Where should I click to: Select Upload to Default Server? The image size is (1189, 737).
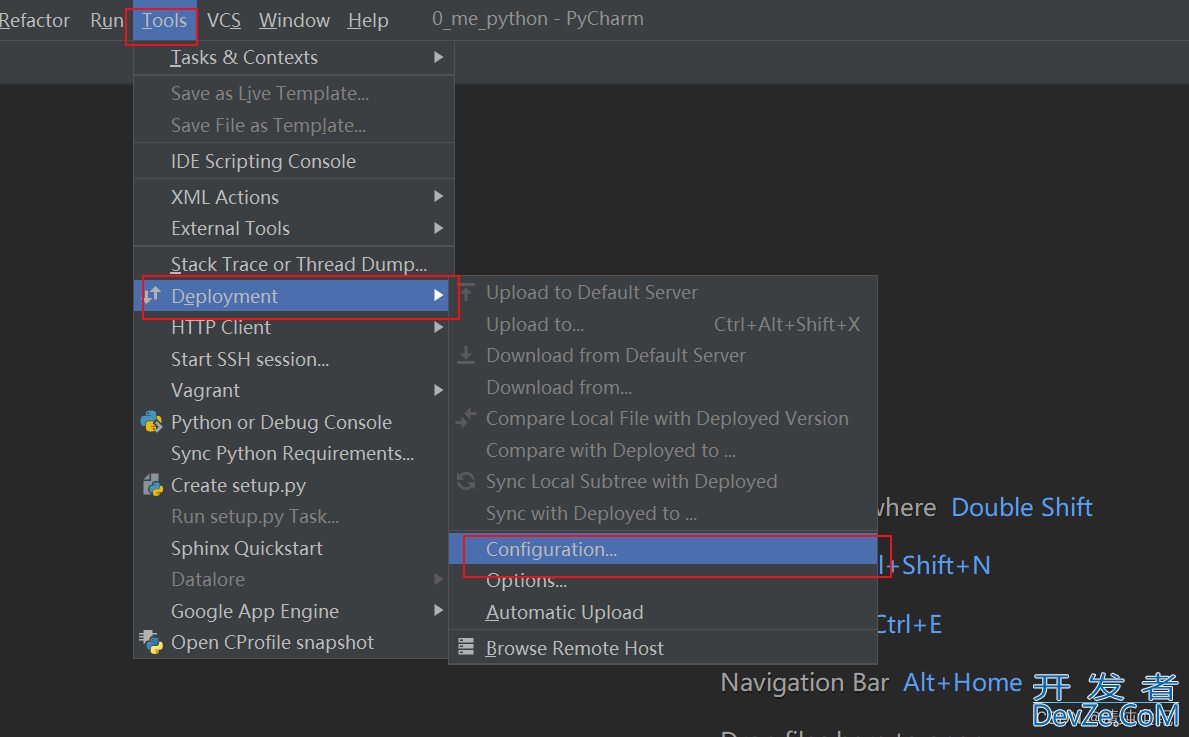coord(663,292)
